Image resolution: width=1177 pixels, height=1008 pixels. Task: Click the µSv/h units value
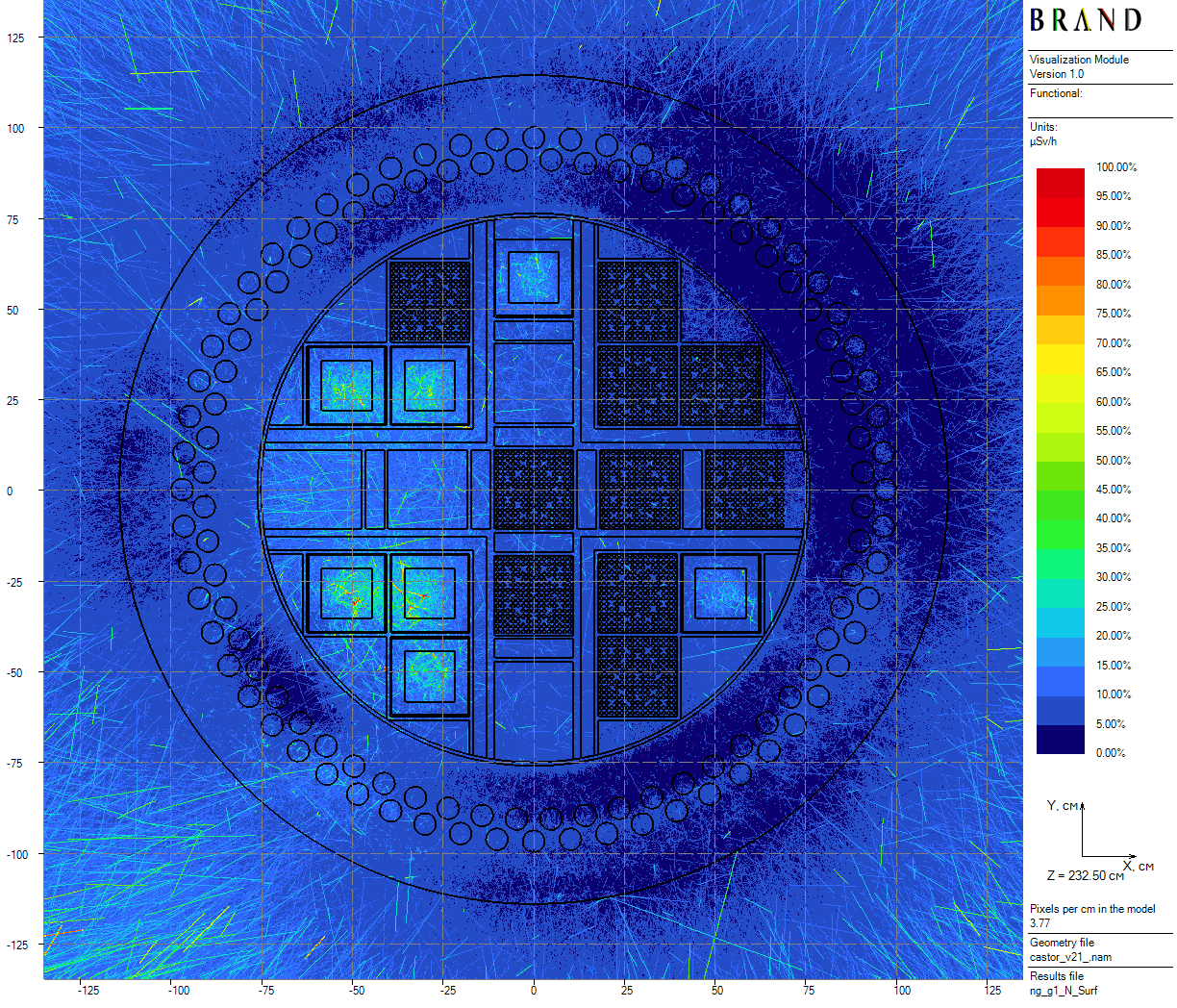pos(1043,141)
